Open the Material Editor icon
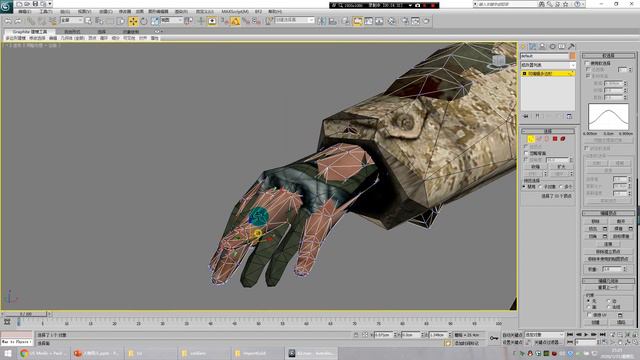640x360 pixels. point(392,21)
